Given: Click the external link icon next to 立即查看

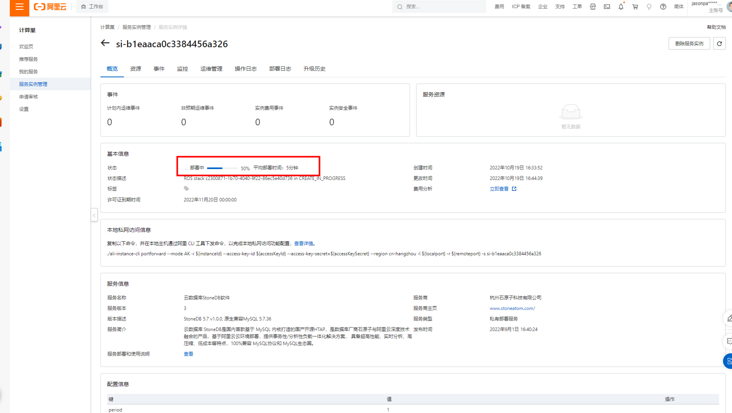Looking at the screenshot, I should click(x=514, y=189).
